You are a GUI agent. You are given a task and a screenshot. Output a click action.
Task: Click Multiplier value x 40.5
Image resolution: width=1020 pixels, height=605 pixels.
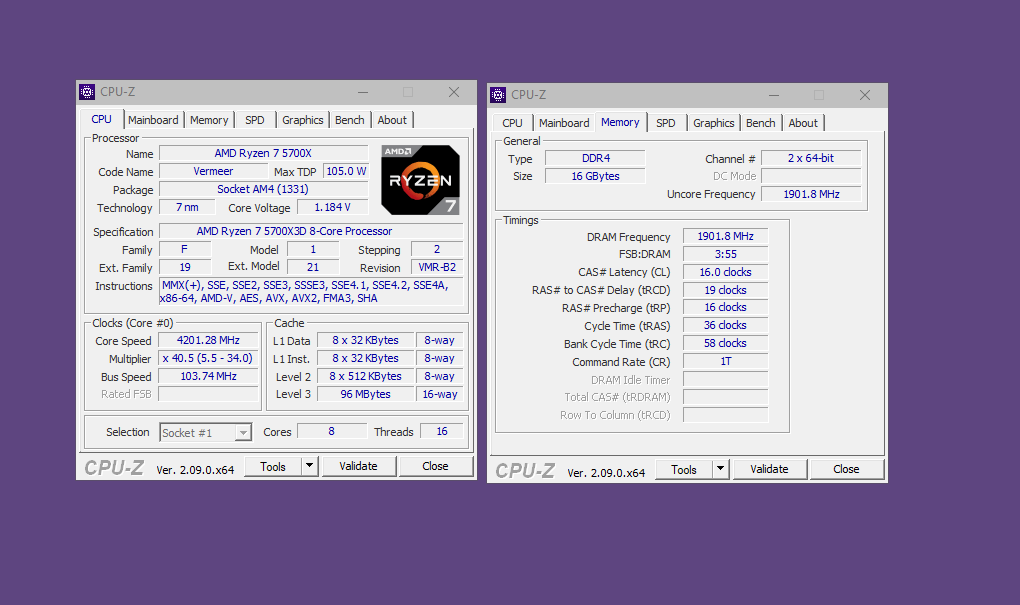(x=208, y=358)
